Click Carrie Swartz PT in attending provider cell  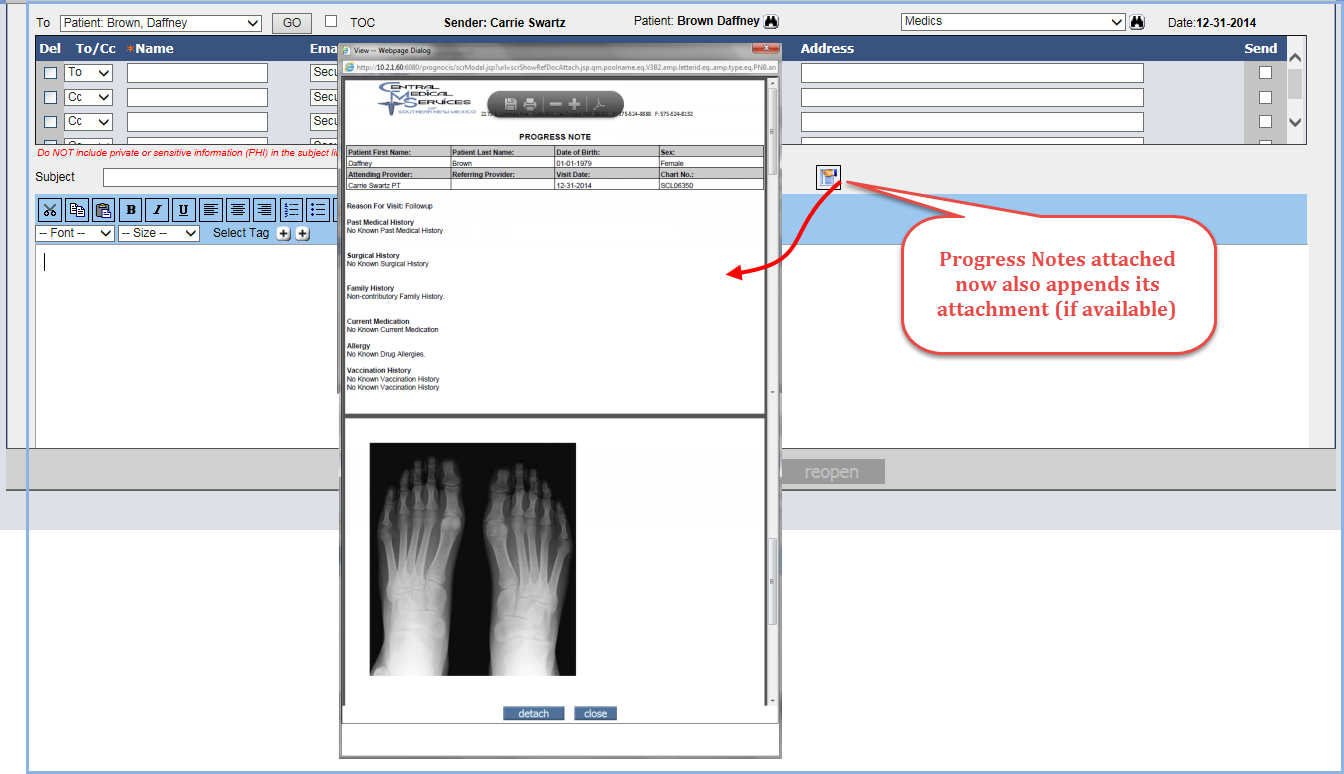click(x=372, y=185)
